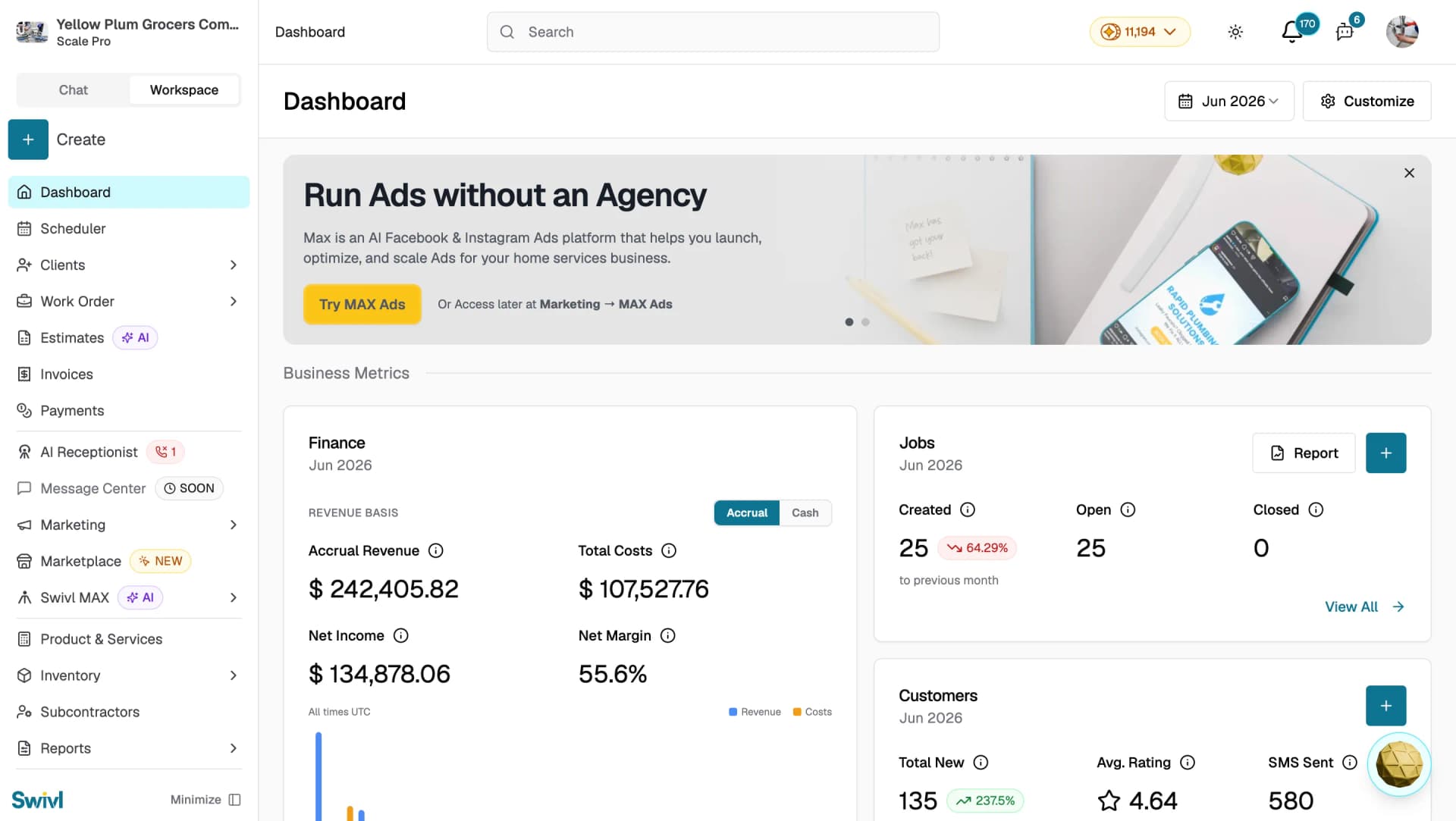Open the Jun 2026 date dropdown

[1228, 101]
